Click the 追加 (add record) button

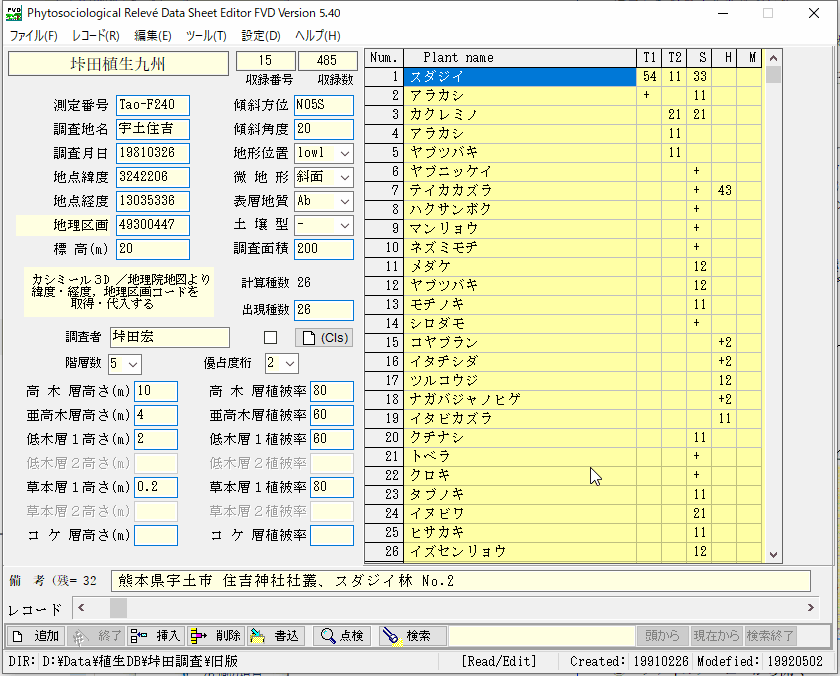[36, 636]
